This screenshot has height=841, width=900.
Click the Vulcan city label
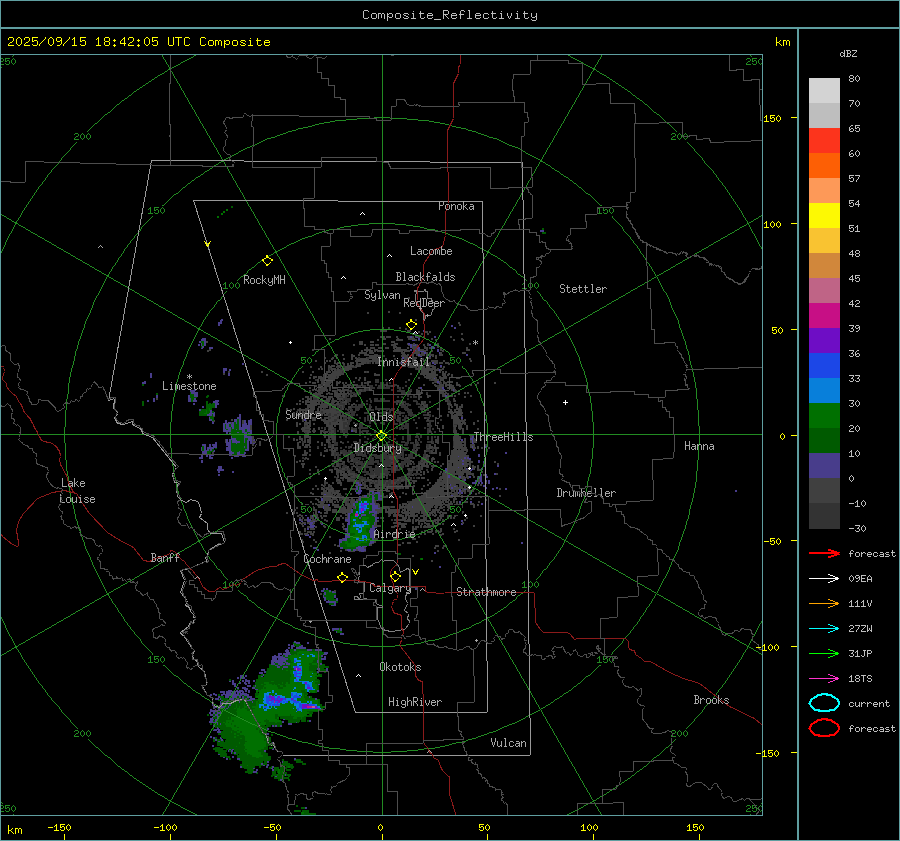click(x=508, y=743)
